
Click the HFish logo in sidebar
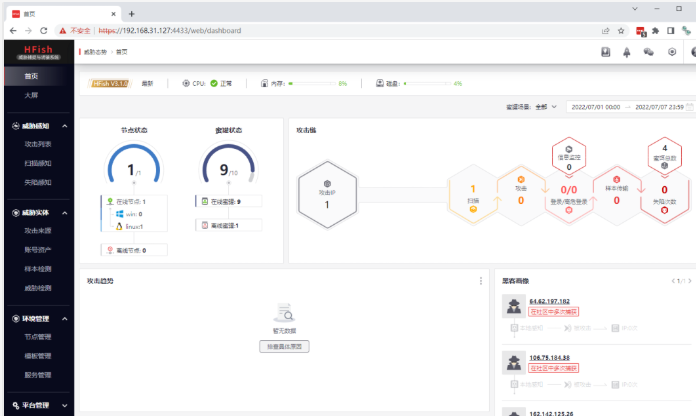(39, 52)
